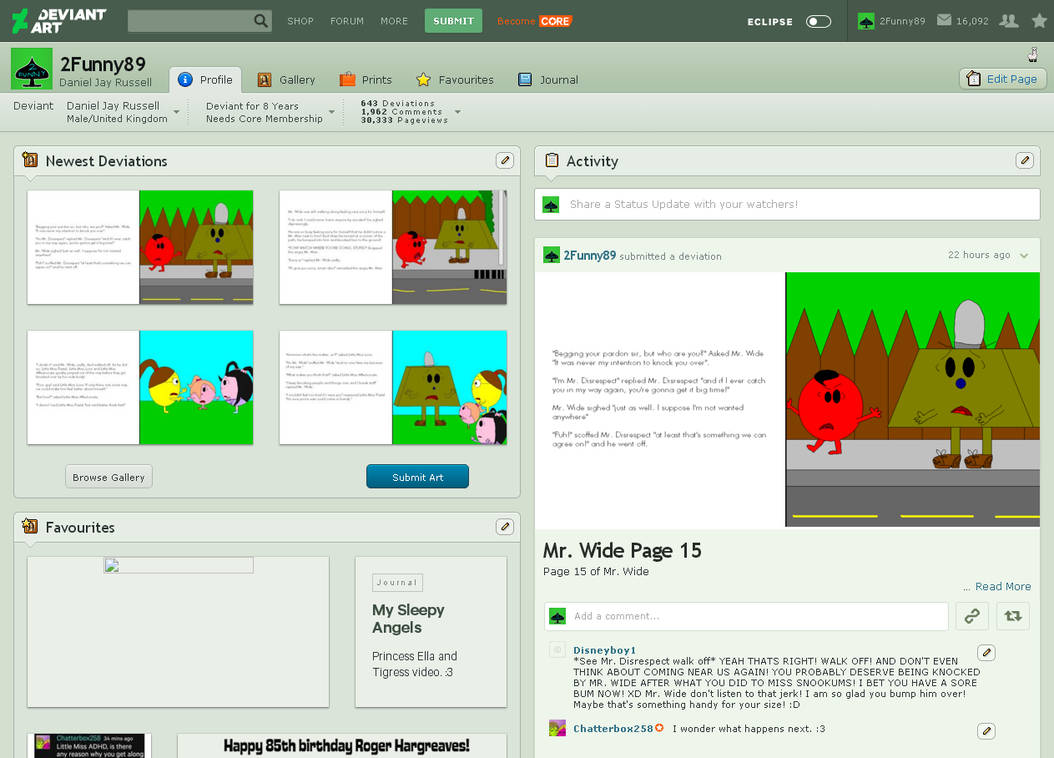This screenshot has height=758, width=1054.
Task: Click the Activity clipboard icon
Action: [552, 160]
